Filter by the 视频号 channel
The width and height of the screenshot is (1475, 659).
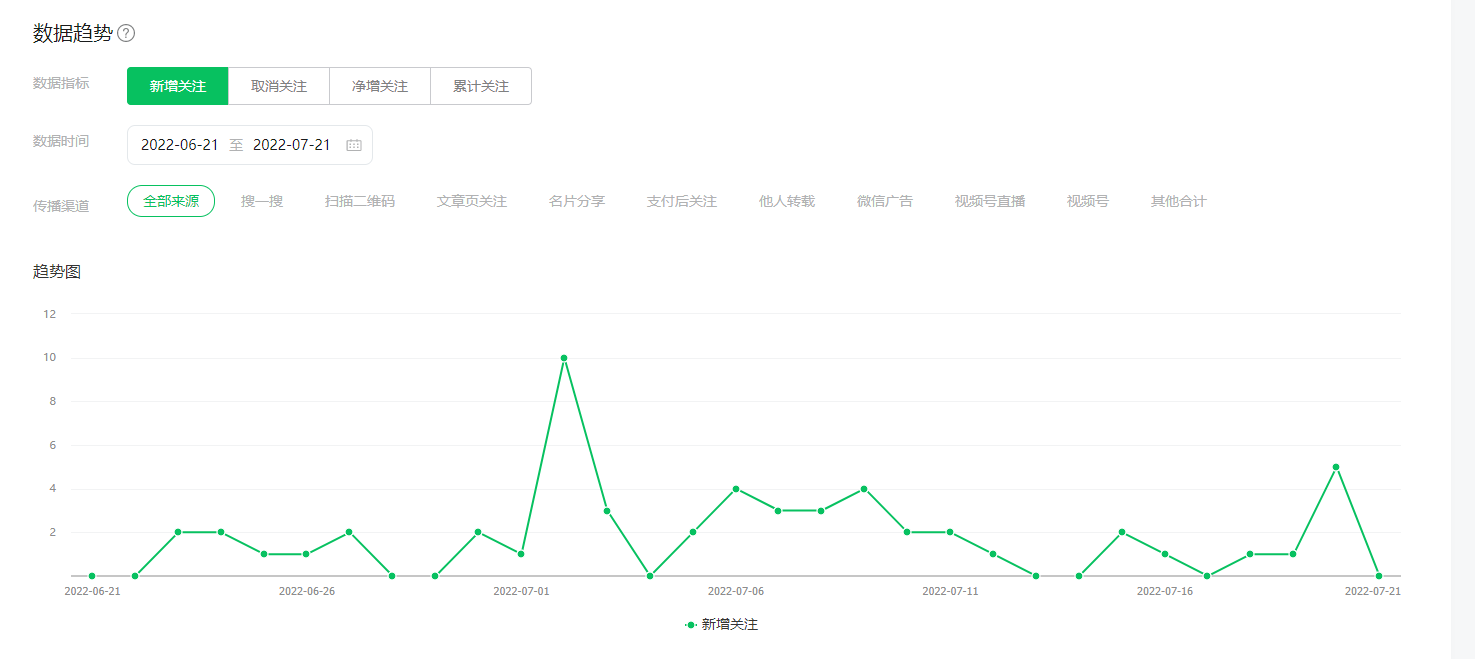click(1088, 201)
